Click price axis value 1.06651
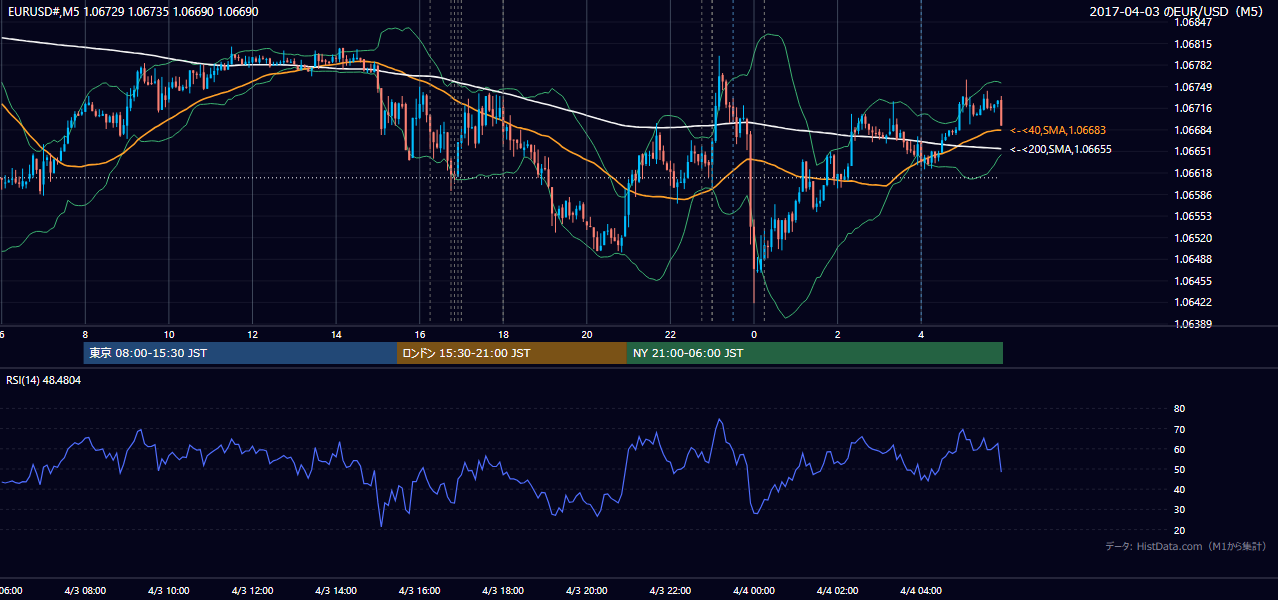 point(1193,151)
